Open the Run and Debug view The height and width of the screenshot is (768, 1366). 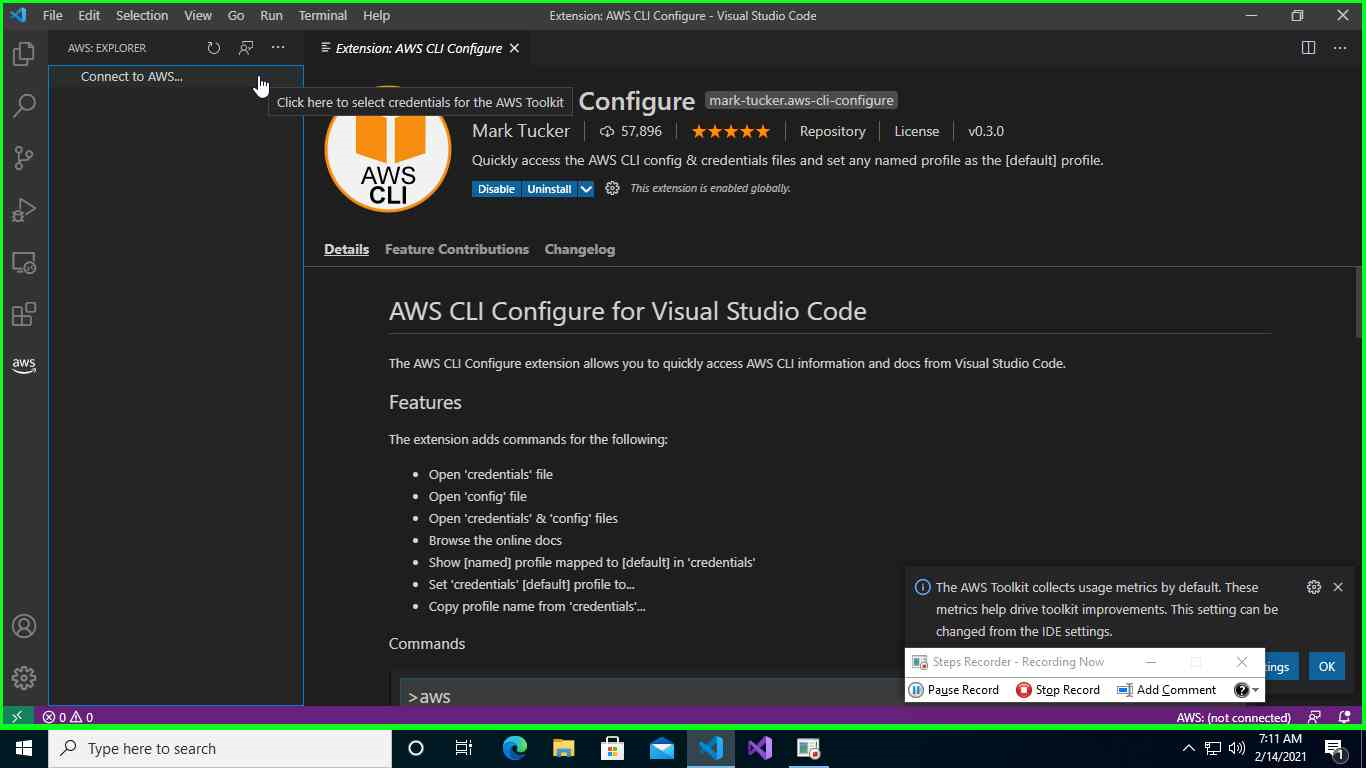pyautogui.click(x=24, y=210)
